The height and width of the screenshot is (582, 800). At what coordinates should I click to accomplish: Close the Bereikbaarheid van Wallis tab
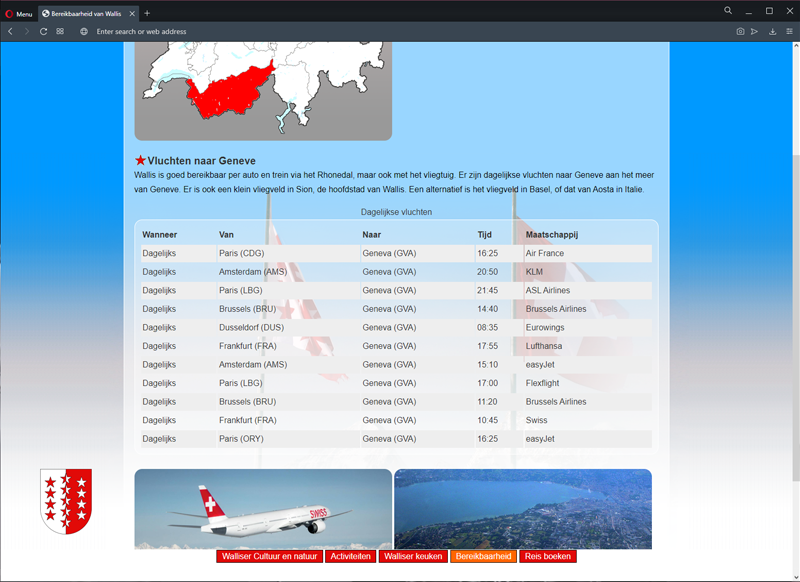pos(132,14)
